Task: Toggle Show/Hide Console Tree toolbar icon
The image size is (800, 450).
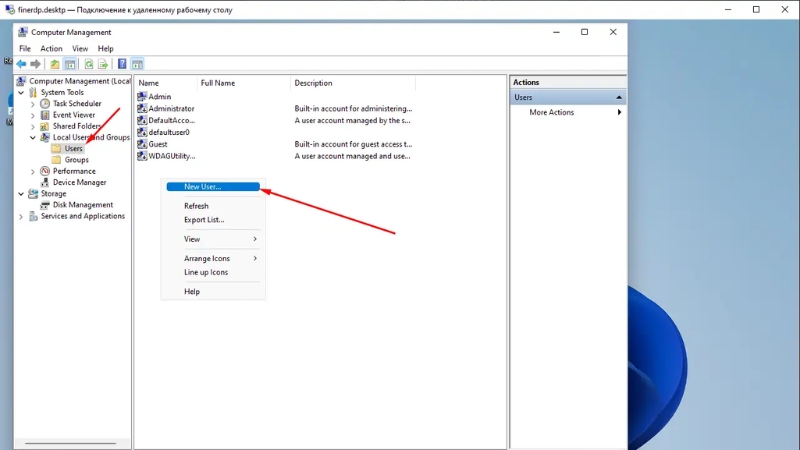Action: click(x=70, y=64)
